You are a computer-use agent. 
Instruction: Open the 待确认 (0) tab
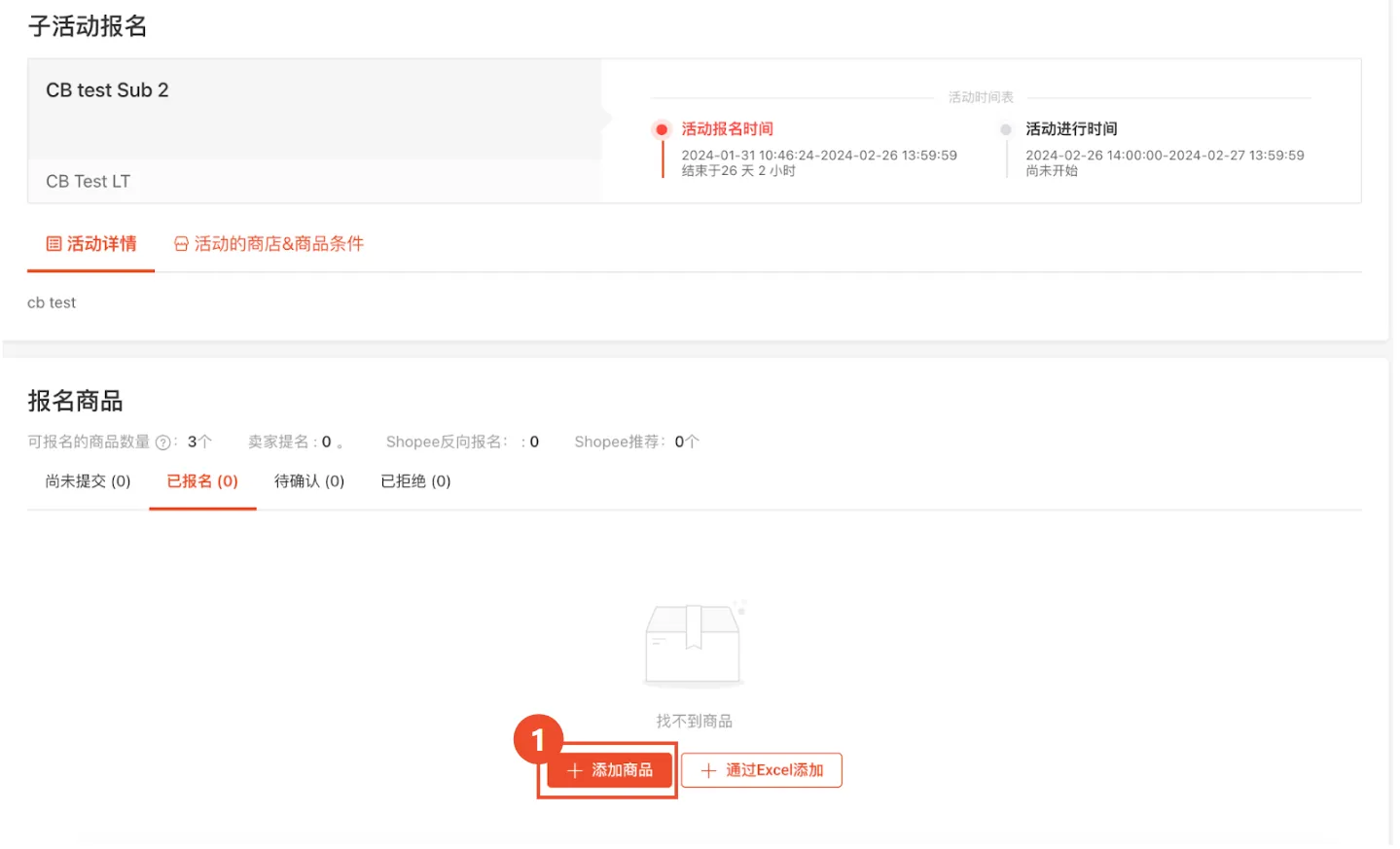click(x=308, y=480)
